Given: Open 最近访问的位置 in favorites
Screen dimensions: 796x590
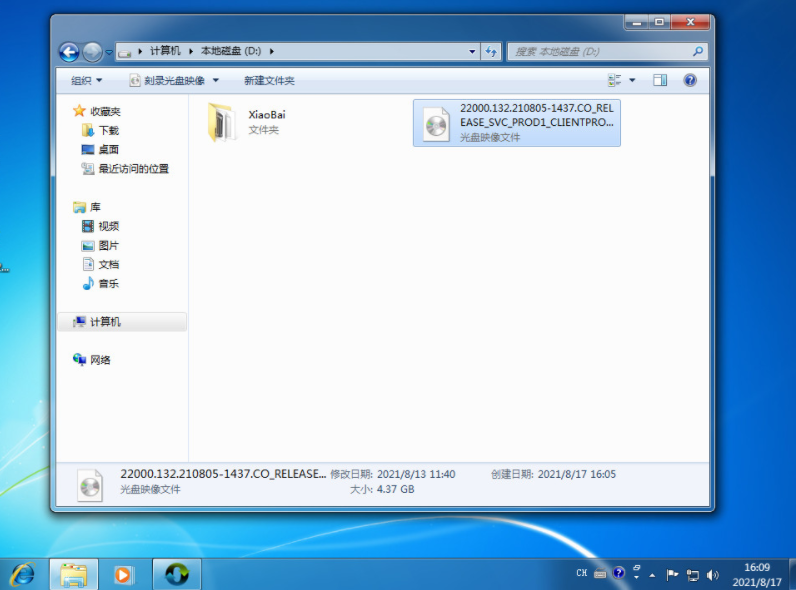Looking at the screenshot, I should pos(134,169).
